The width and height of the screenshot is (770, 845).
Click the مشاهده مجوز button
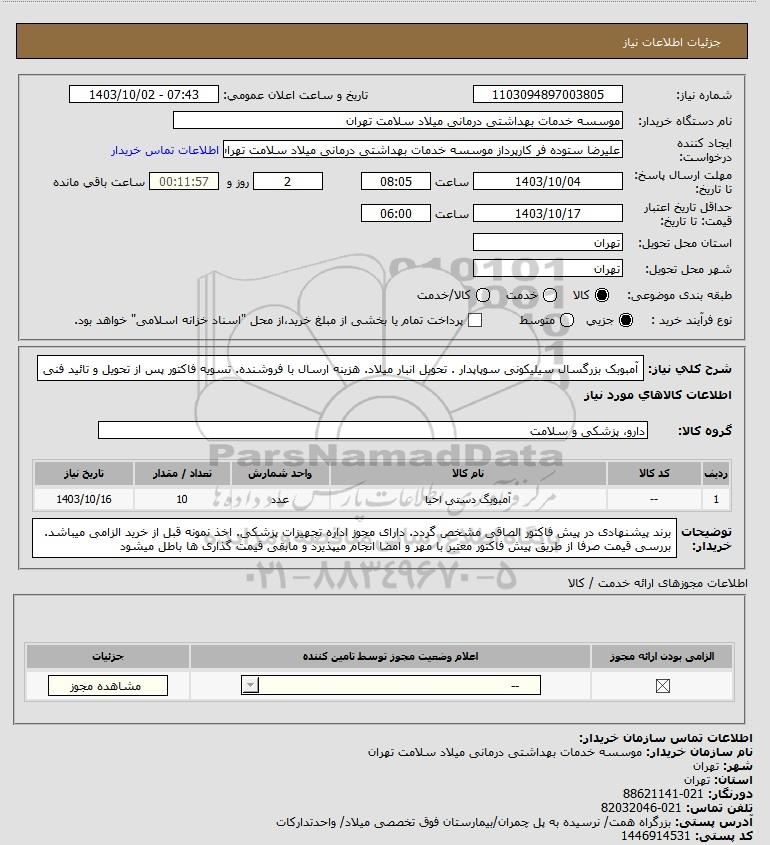[108, 686]
